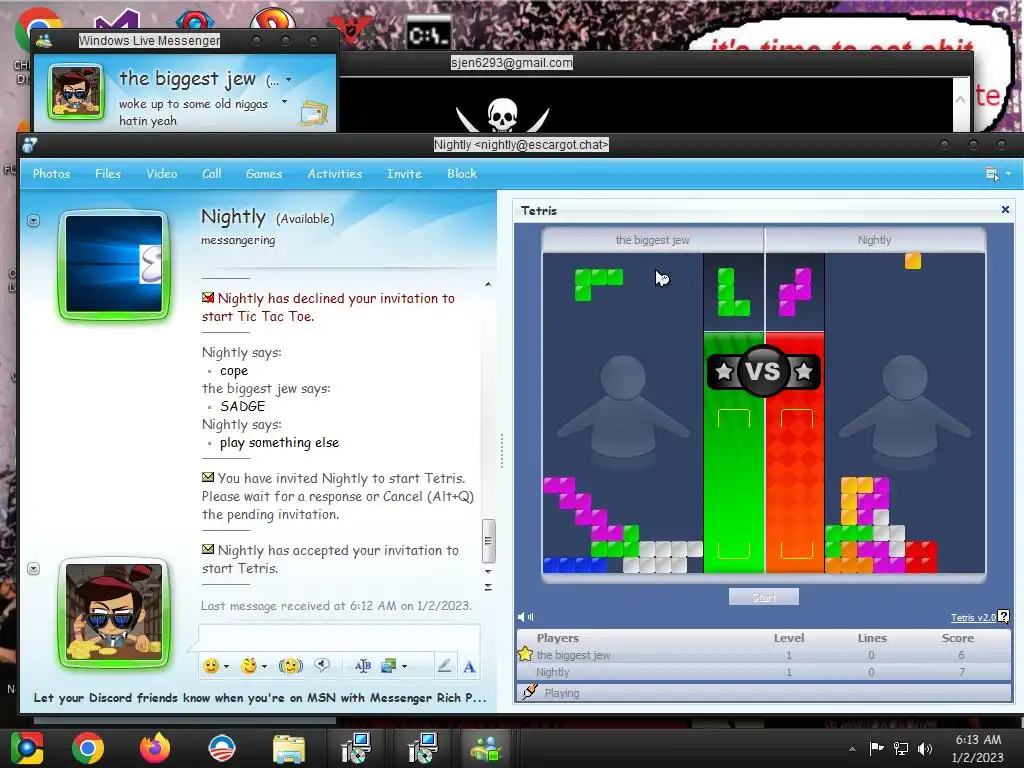Send a nudge with the nudge icon
The image size is (1024, 768).
[x=291, y=666]
